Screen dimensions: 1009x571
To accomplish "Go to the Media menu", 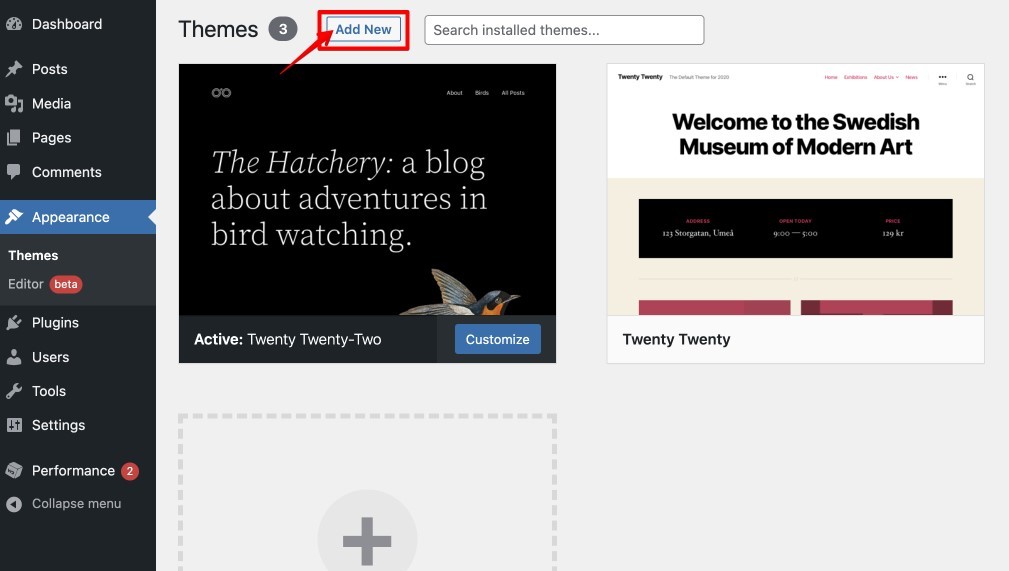I will tap(78, 103).
